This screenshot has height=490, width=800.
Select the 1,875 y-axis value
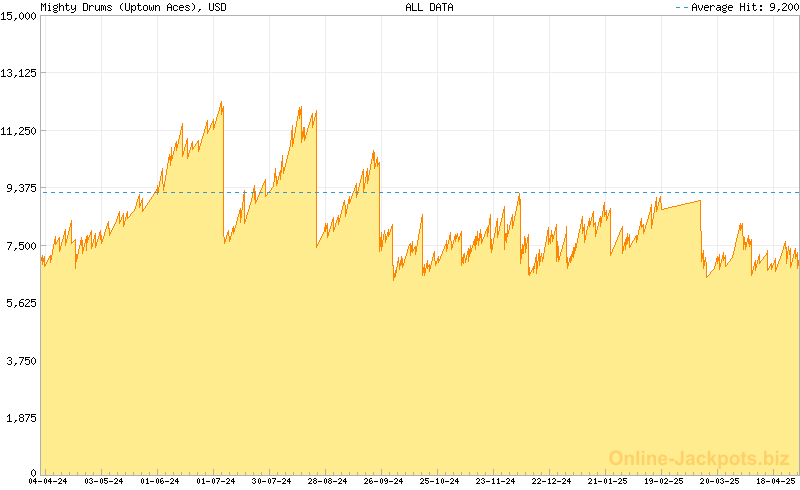(21, 418)
